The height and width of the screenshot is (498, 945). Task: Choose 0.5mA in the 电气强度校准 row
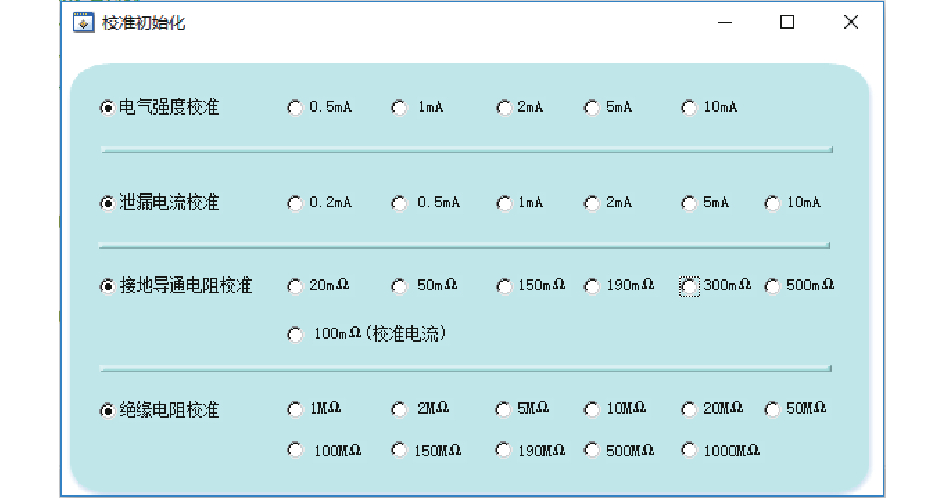(295, 108)
